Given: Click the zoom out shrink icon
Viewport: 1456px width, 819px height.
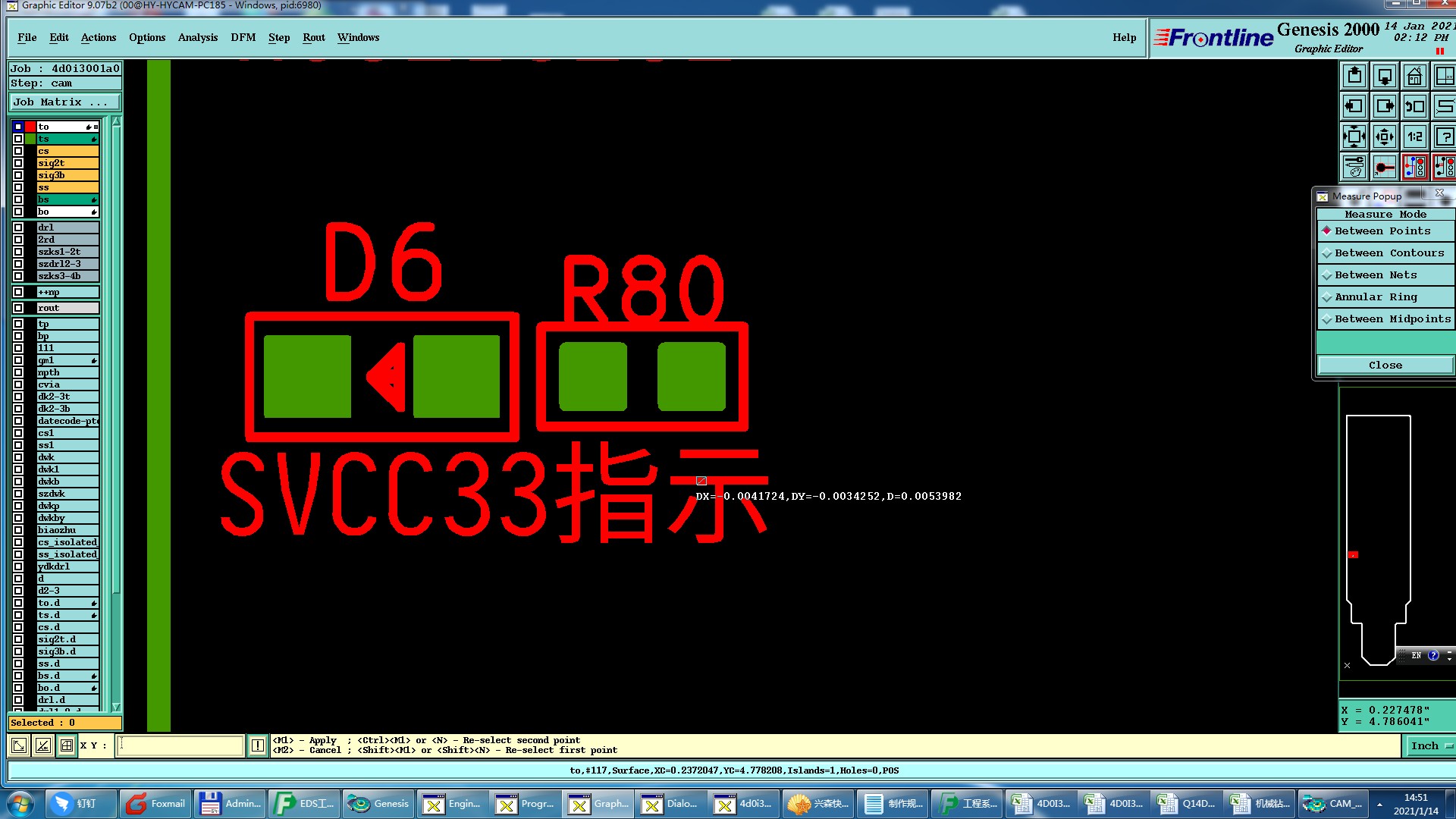Looking at the screenshot, I should coord(1384,137).
